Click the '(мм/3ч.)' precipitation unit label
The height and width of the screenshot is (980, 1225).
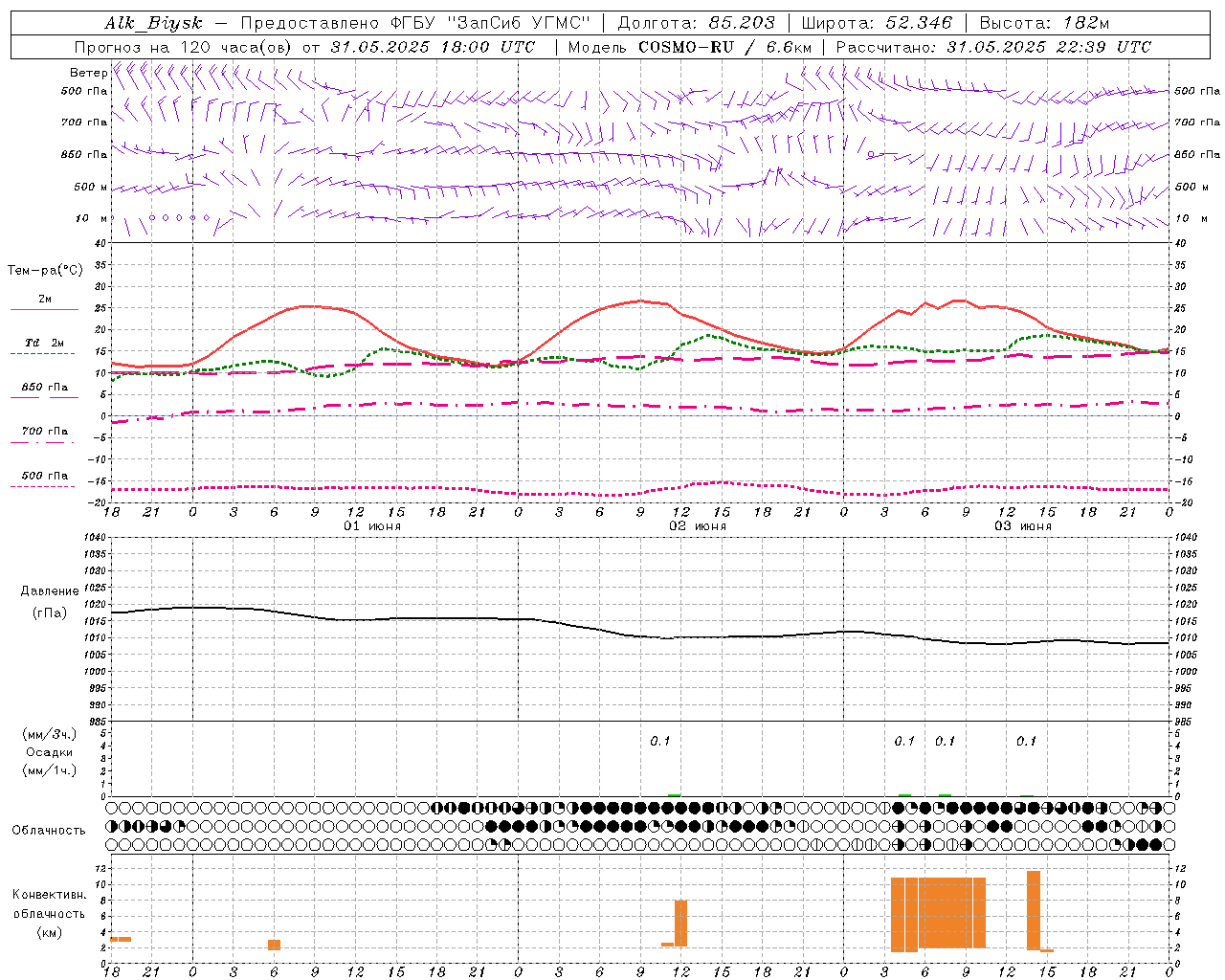(50, 734)
